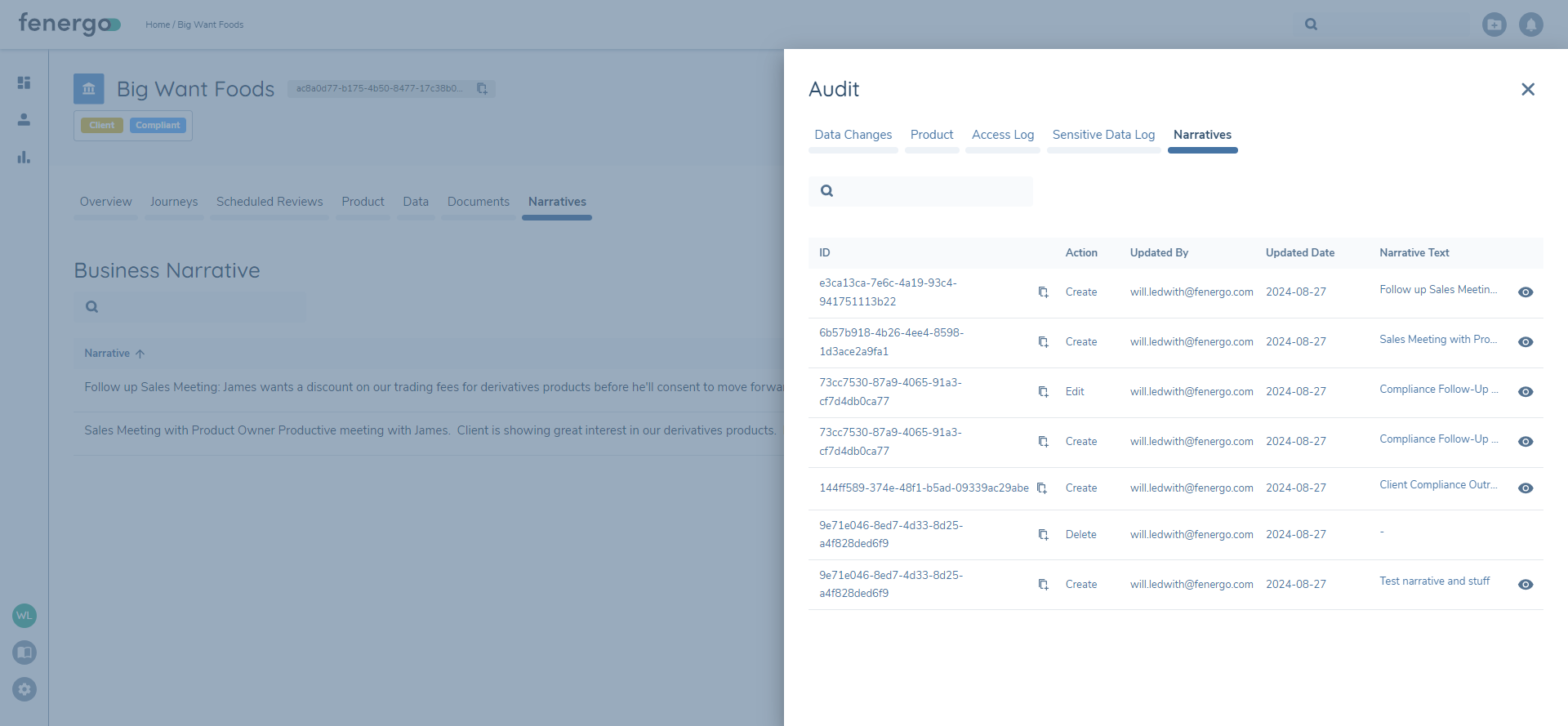Open the Sensitive Data Log tab
1568x726 pixels.
click(x=1103, y=135)
